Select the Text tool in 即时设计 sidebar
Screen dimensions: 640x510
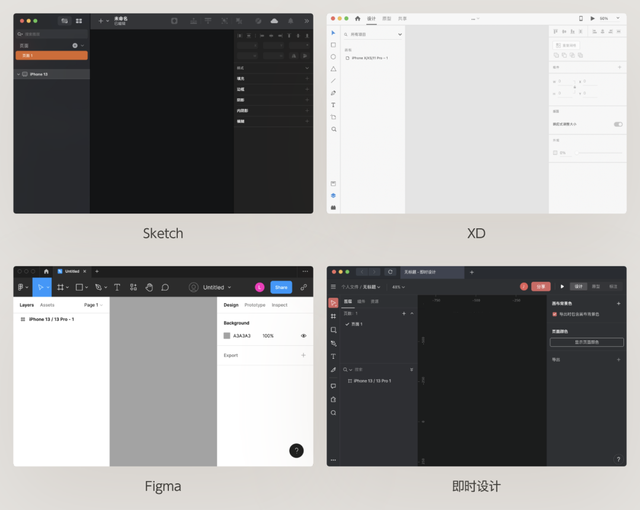point(333,357)
